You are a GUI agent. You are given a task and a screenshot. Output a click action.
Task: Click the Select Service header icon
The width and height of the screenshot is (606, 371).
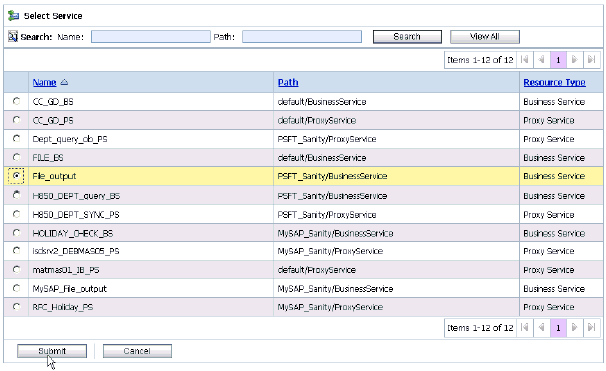tap(13, 15)
